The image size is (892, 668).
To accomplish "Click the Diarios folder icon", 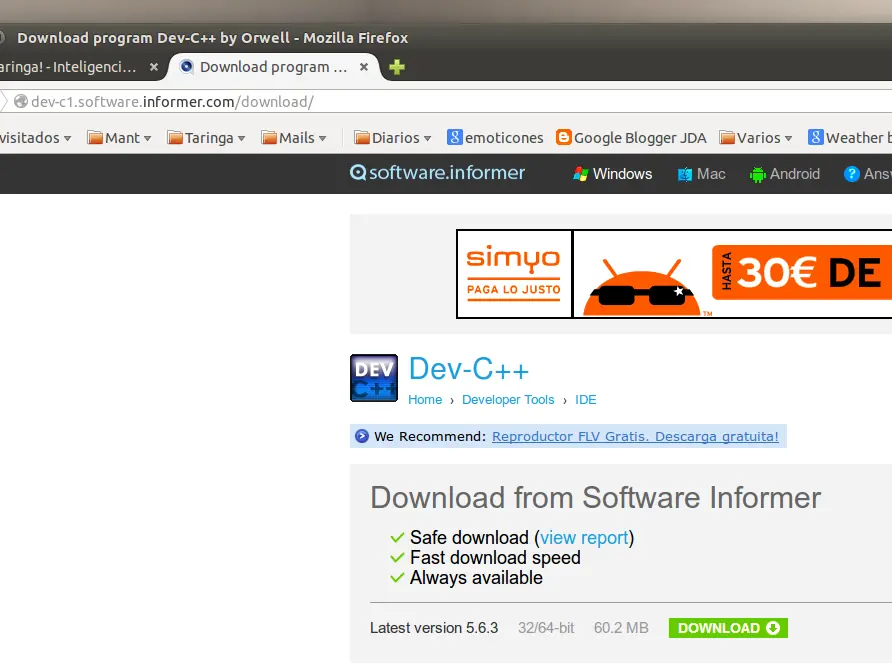I will click(362, 137).
